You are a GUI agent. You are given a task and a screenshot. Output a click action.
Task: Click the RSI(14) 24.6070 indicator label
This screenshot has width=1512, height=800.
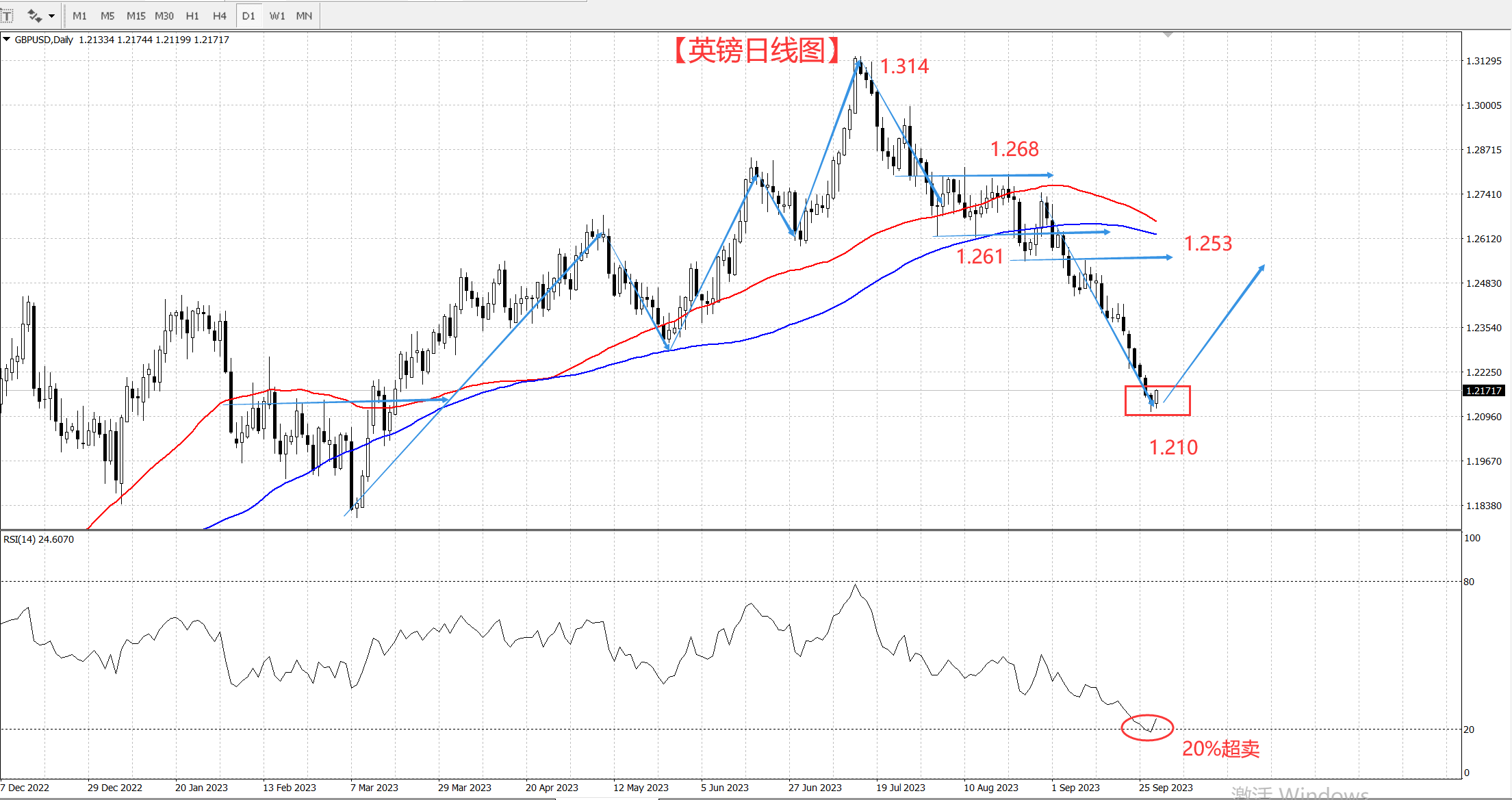click(x=38, y=539)
